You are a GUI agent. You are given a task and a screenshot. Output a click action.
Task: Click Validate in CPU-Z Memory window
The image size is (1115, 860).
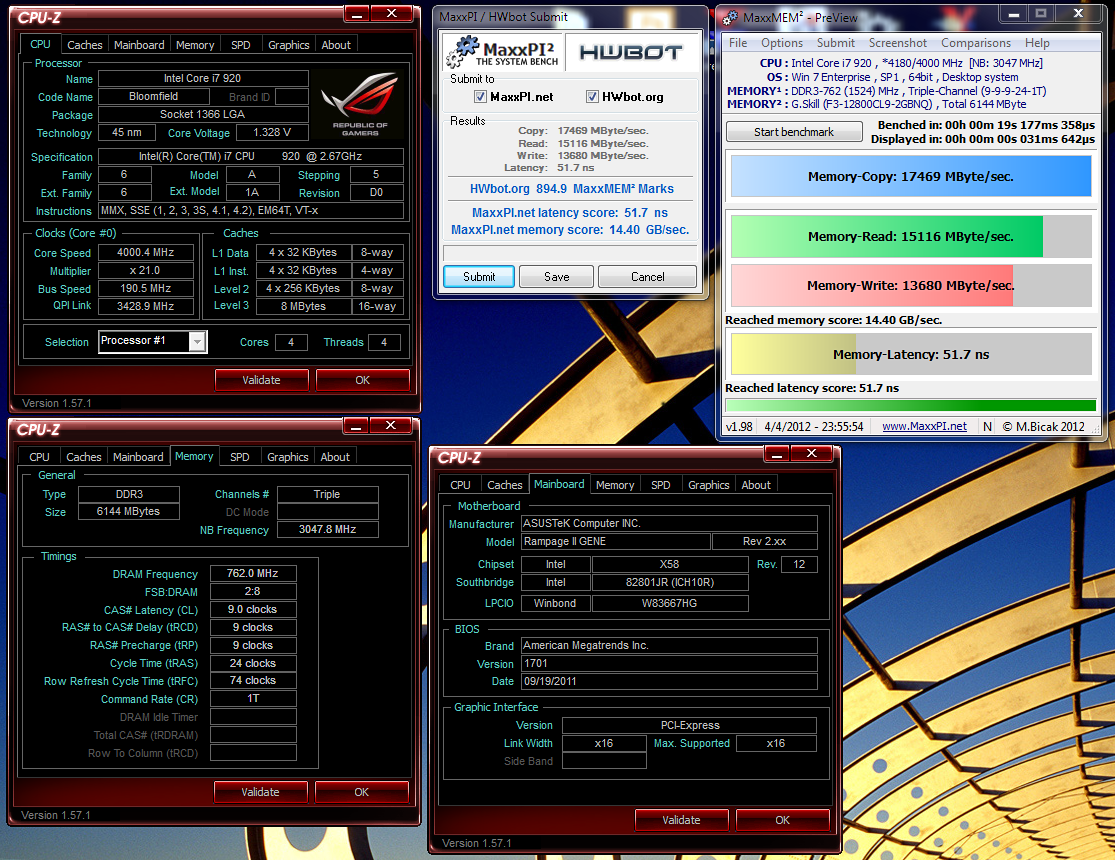coord(260,792)
